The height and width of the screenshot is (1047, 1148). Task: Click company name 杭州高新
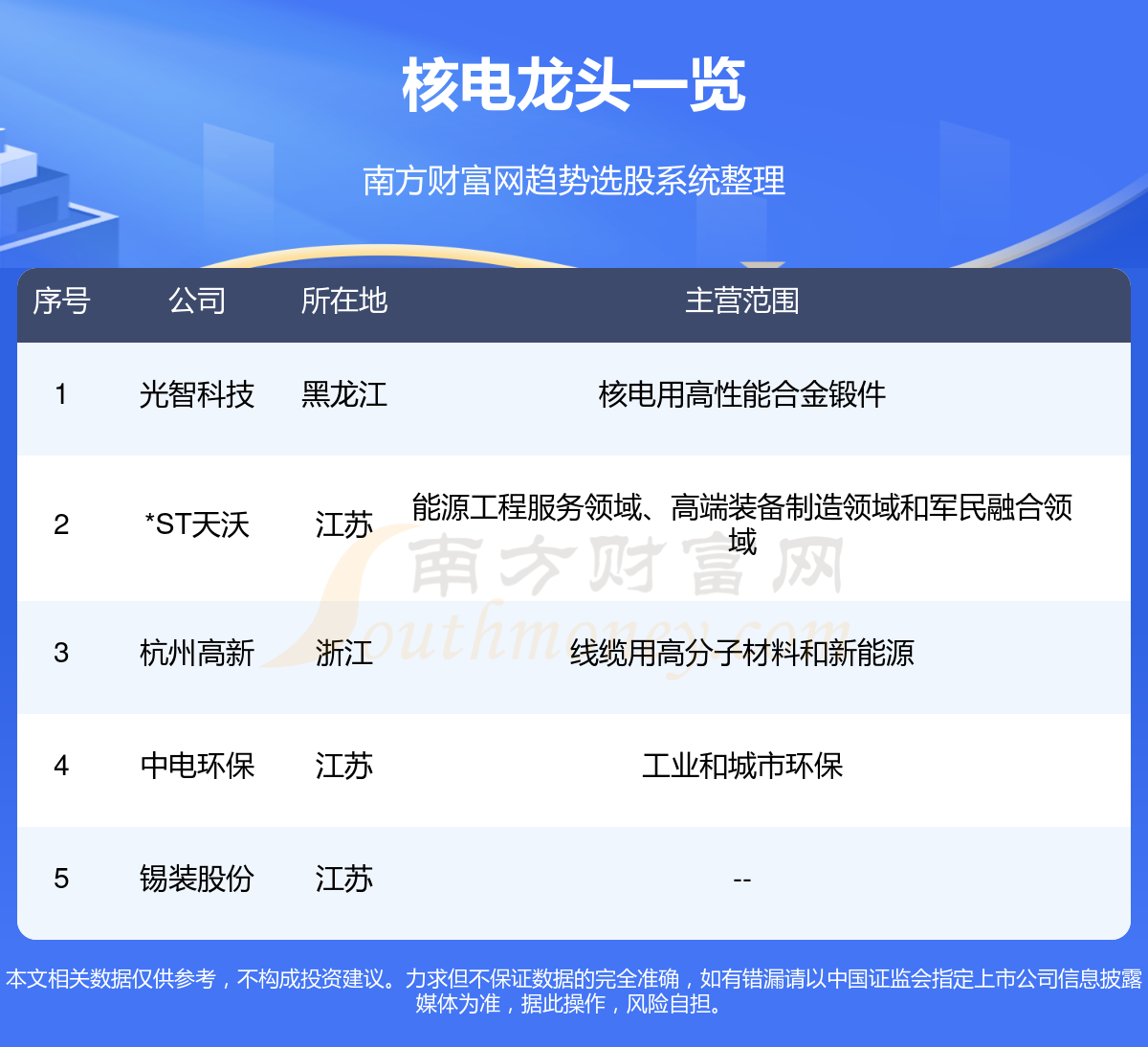197,653
